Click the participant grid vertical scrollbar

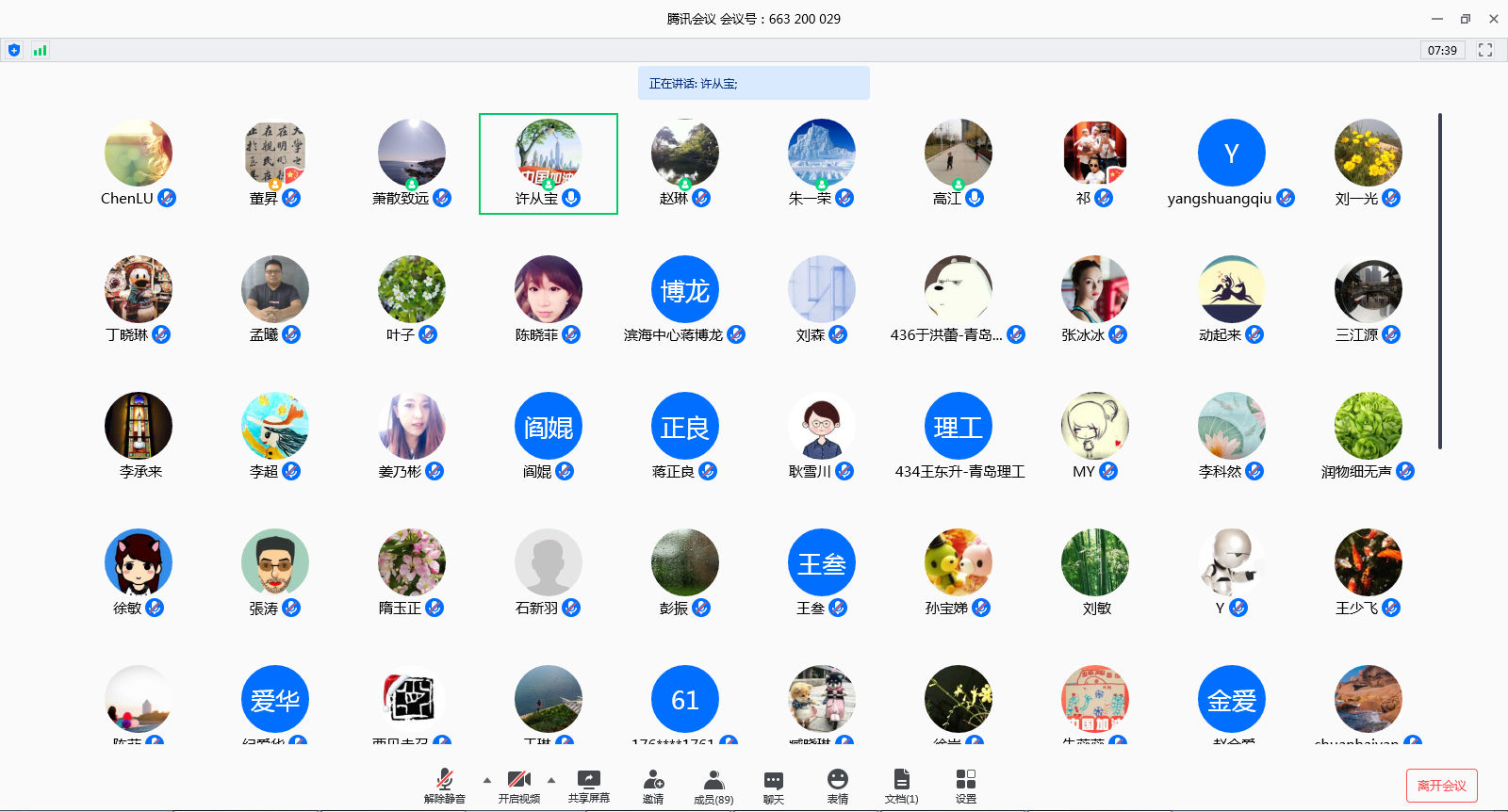tap(1439, 281)
